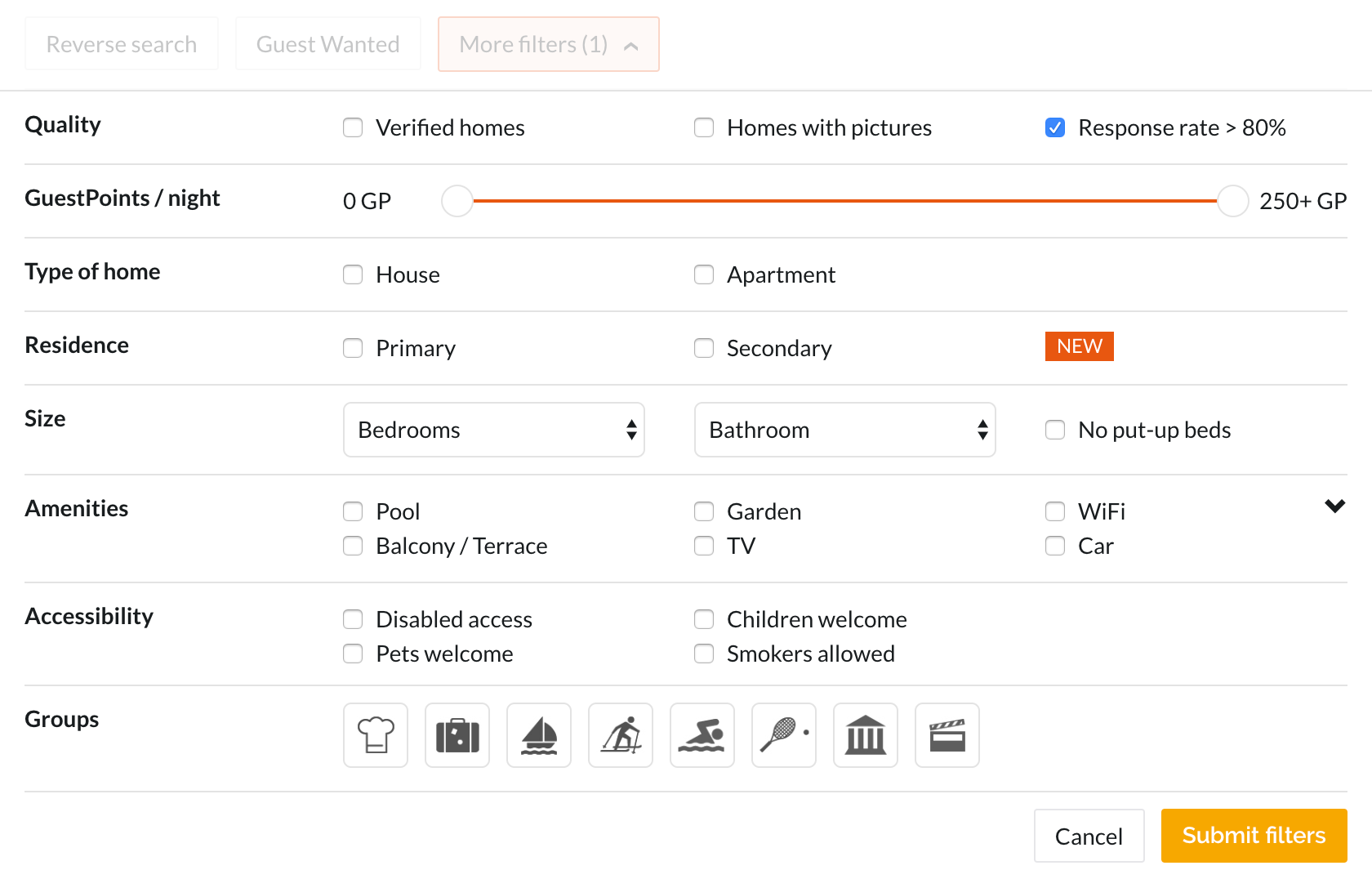Select the suitcase travel group icon
This screenshot has height=879, width=1372.
click(457, 735)
